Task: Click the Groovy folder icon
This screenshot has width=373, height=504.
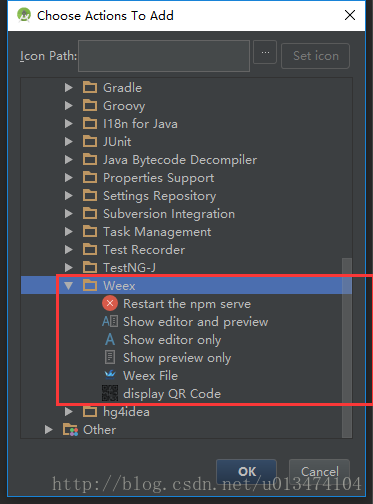Action: pyautogui.click(x=90, y=105)
